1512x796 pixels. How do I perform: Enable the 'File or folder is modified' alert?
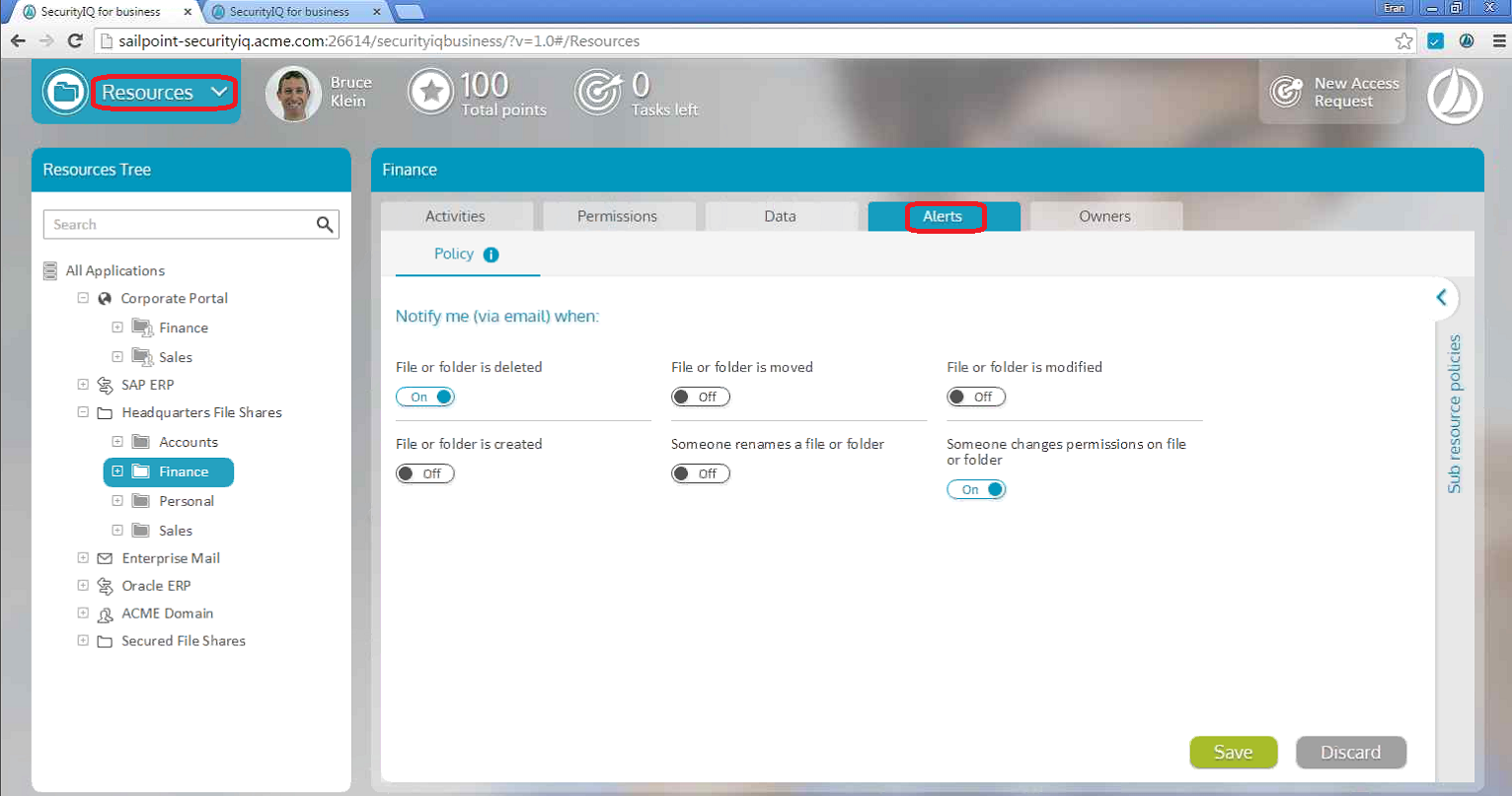pyautogui.click(x=976, y=397)
